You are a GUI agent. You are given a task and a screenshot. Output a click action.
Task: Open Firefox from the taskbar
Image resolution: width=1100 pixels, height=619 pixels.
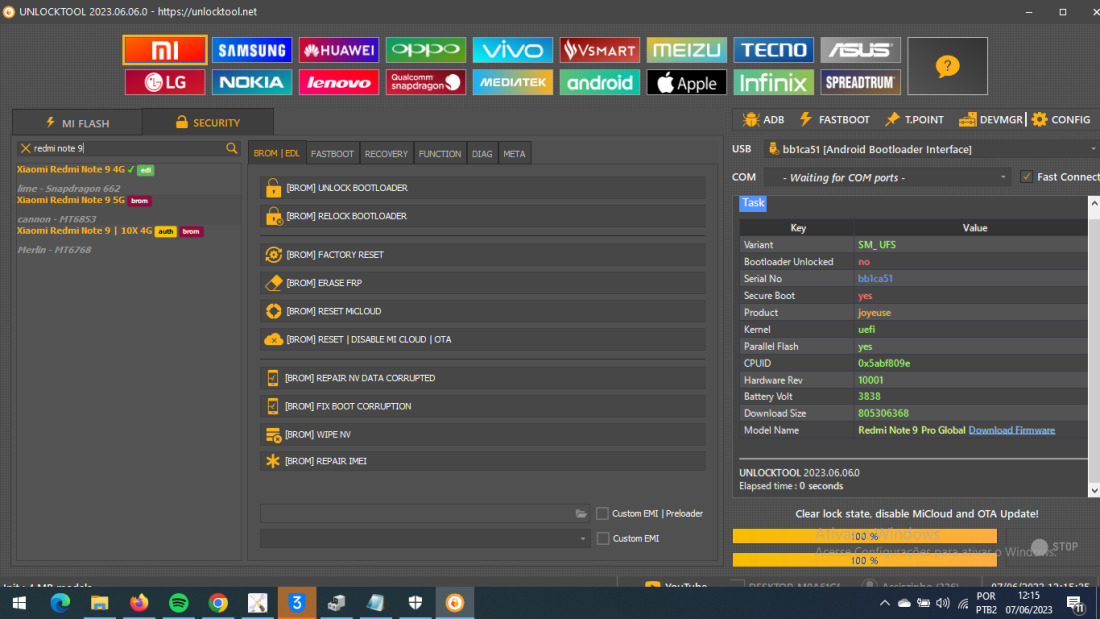[139, 603]
